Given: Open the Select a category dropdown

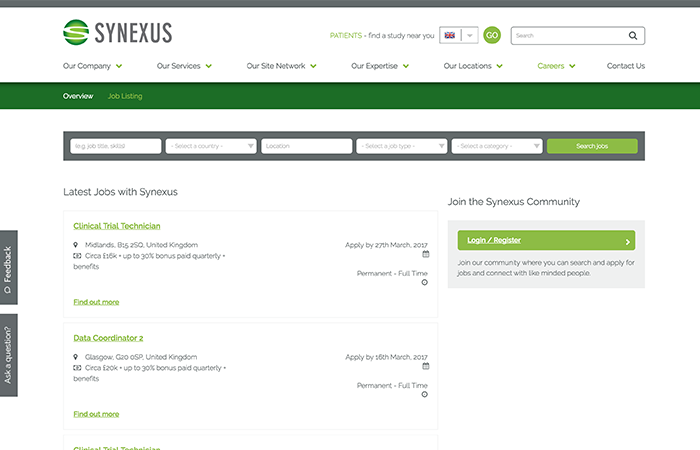Looking at the screenshot, I should 497,146.
